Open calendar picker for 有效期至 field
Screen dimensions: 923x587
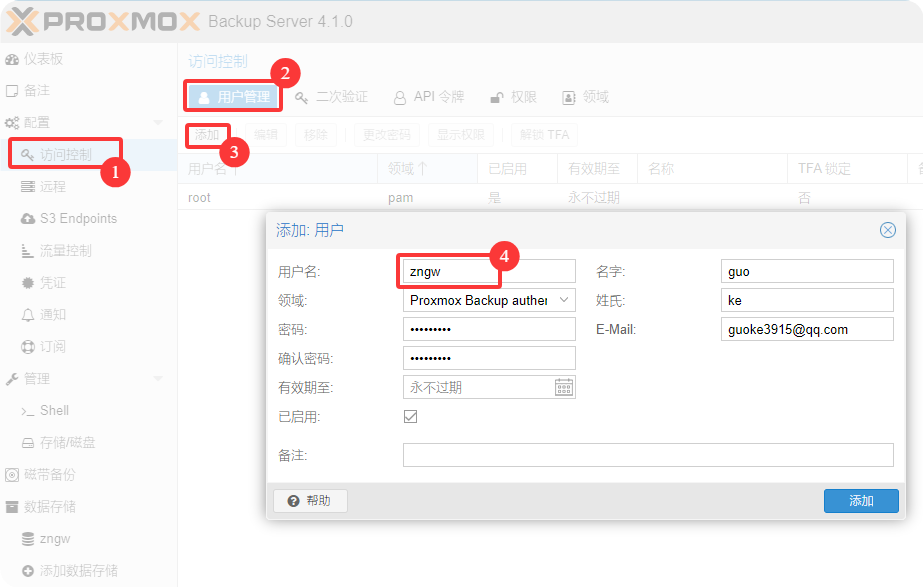coord(564,387)
